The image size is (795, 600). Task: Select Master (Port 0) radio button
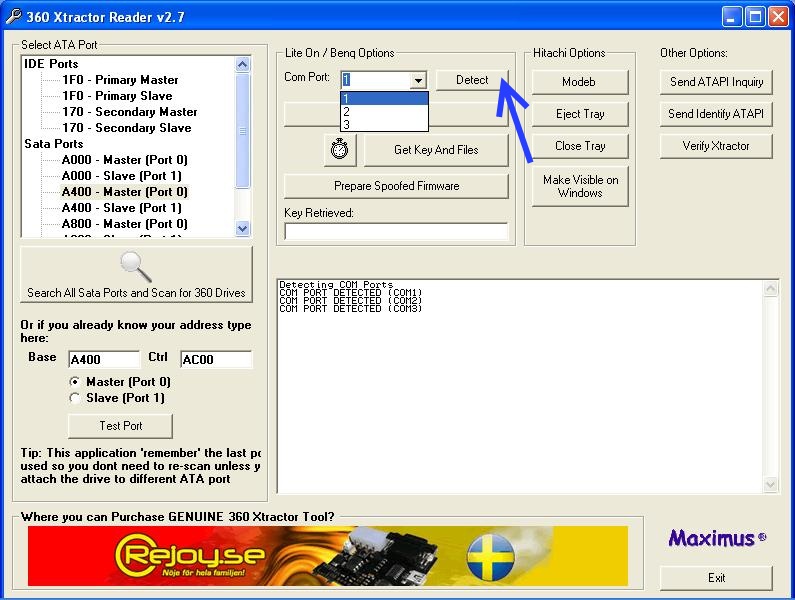point(75,381)
